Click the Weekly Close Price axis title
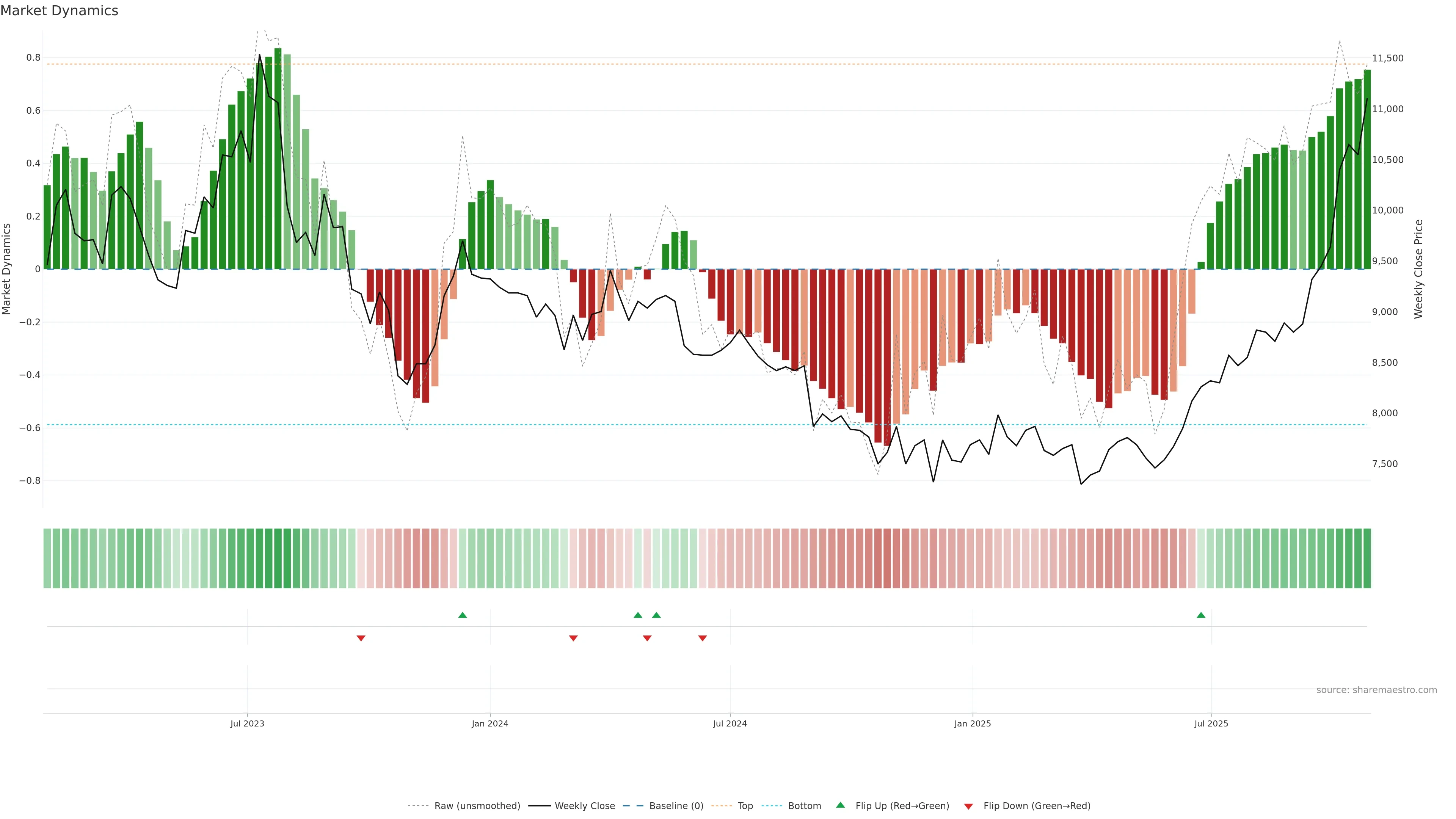This screenshot has height=819, width=1456. coord(1418,269)
